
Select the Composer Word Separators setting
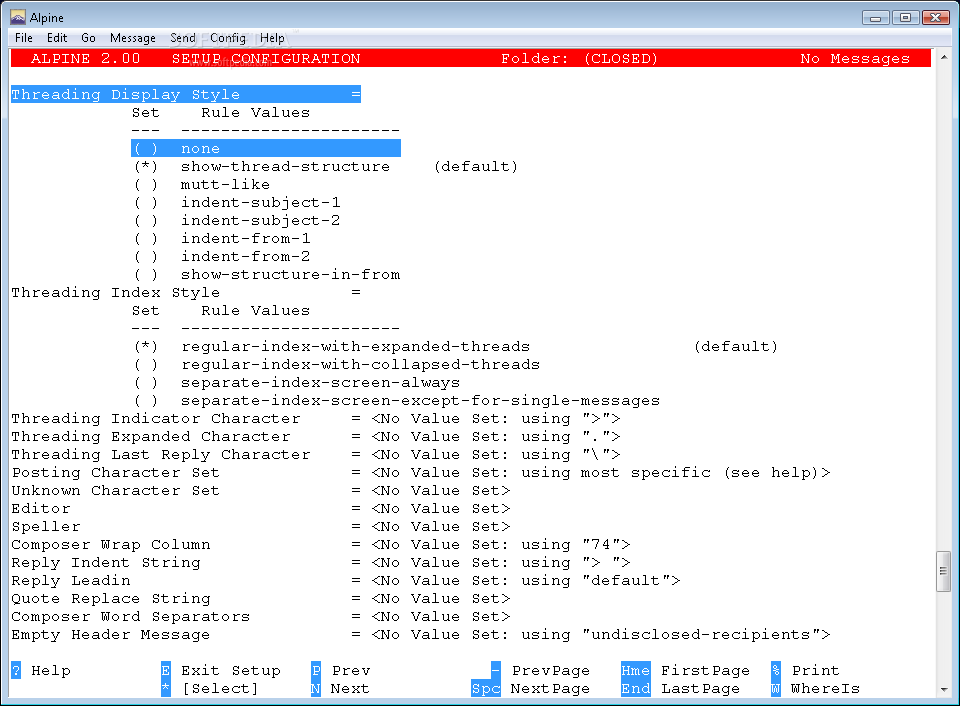click(261, 617)
